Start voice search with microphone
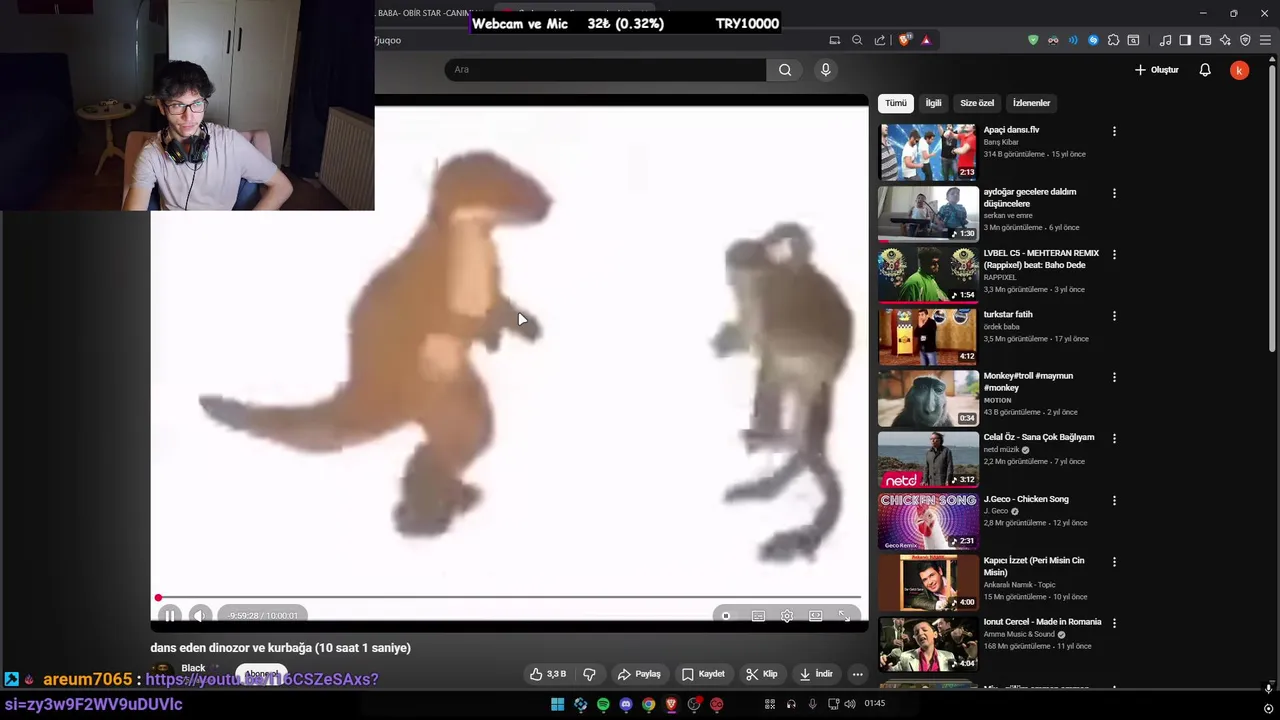The width and height of the screenshot is (1280, 720). pyautogui.click(x=825, y=69)
